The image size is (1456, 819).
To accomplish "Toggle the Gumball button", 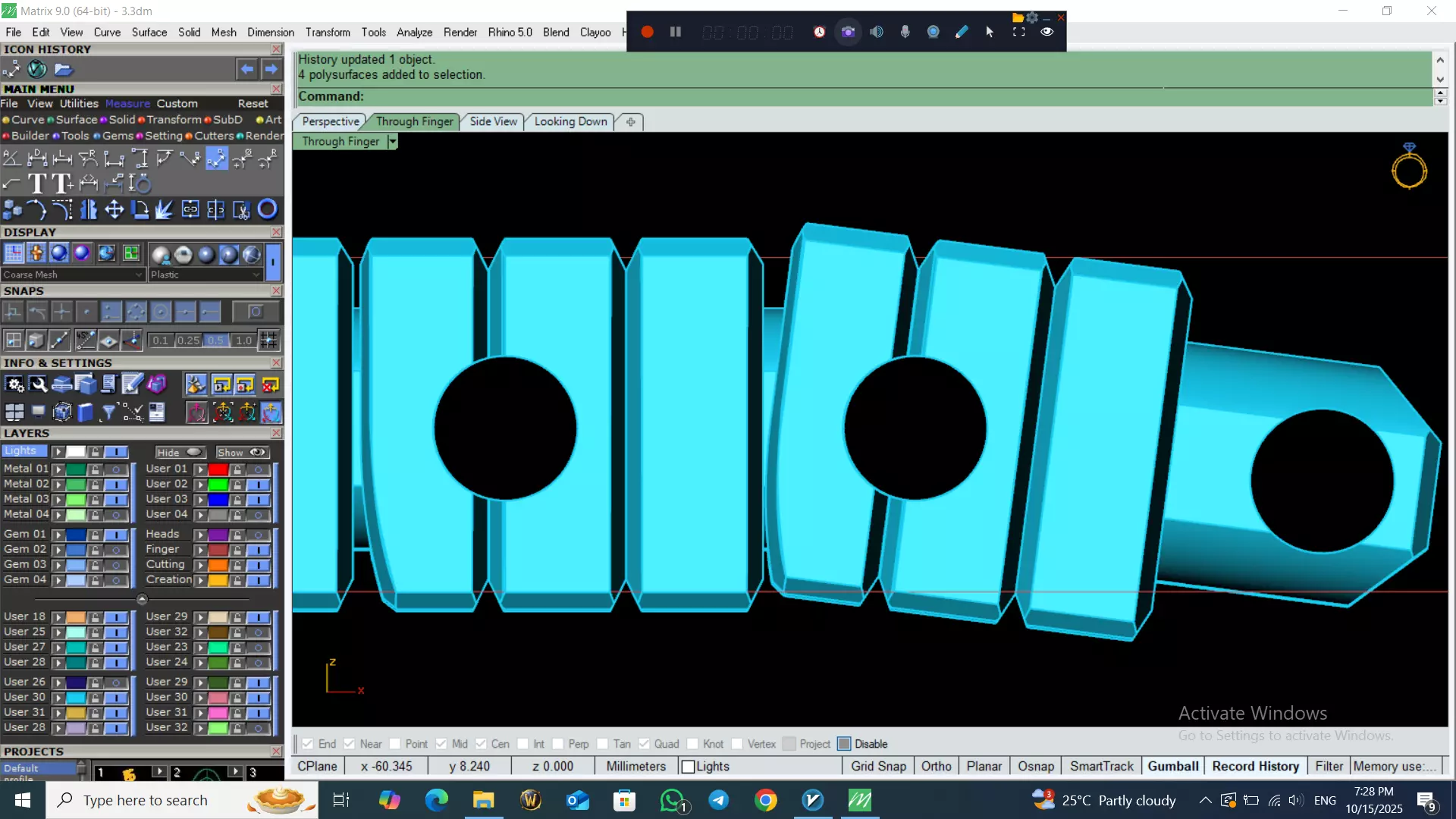I will (x=1172, y=766).
